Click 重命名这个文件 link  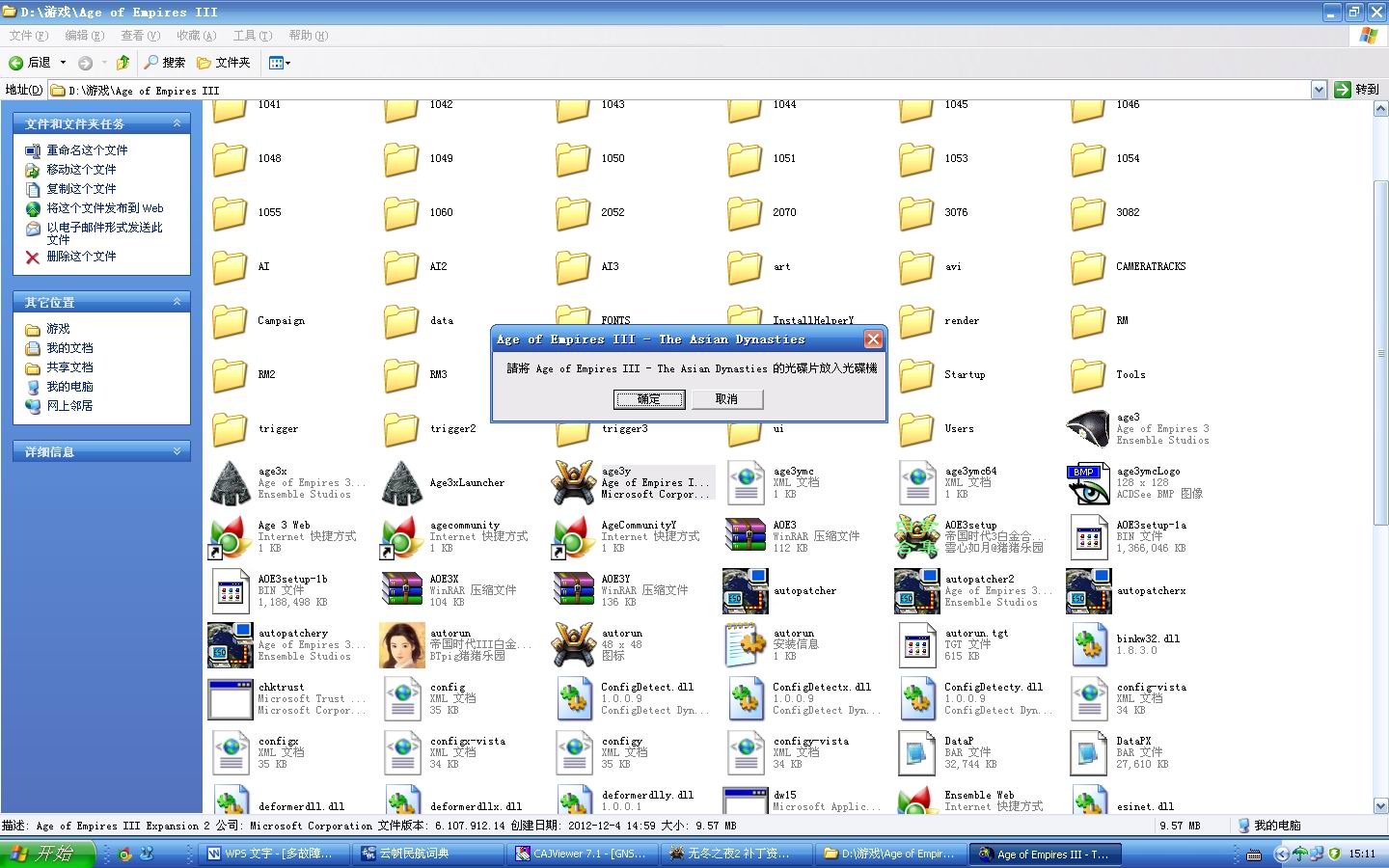(87, 150)
